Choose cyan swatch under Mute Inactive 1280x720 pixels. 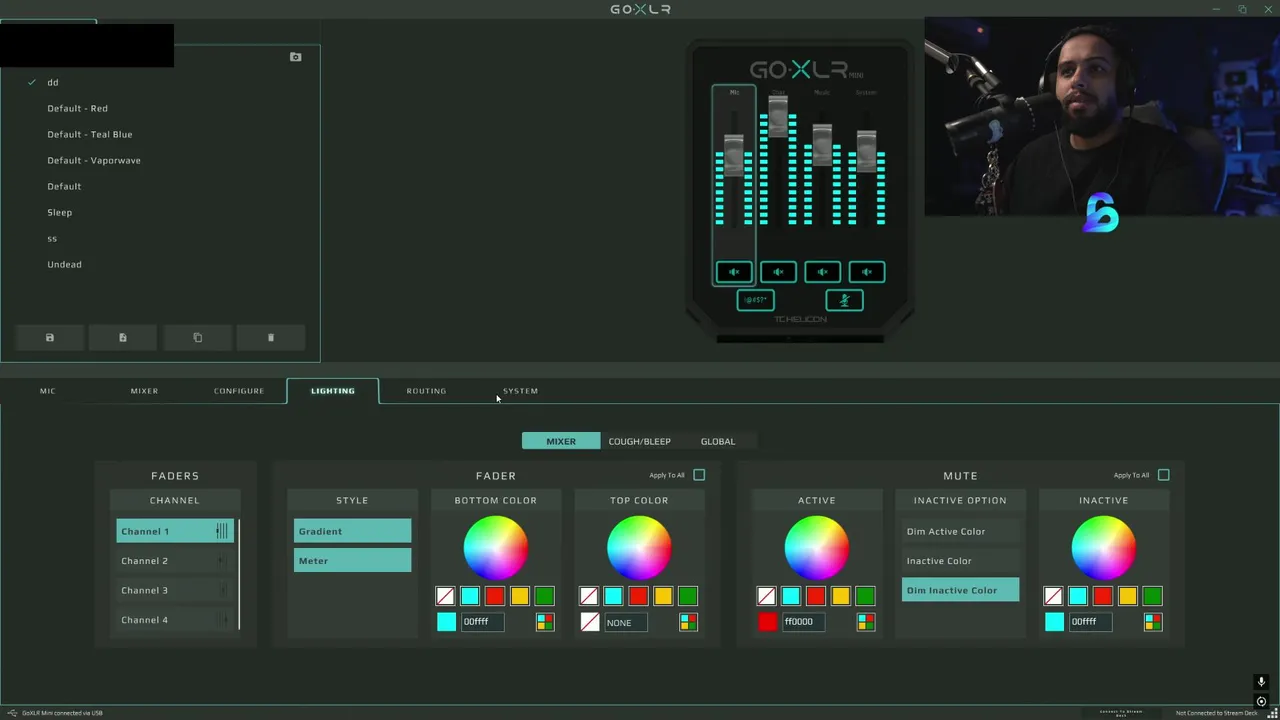pos(1078,596)
